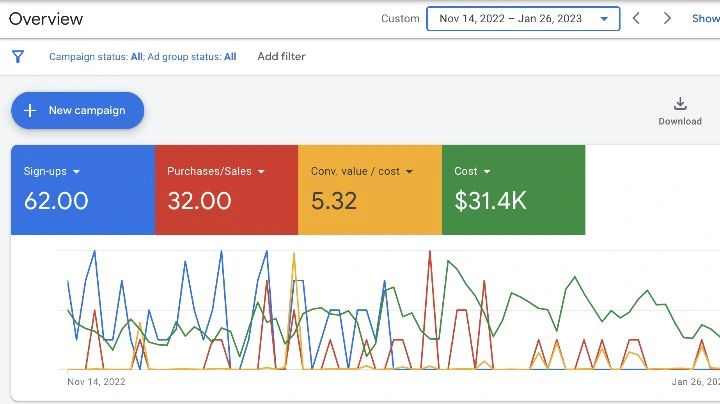The width and height of the screenshot is (720, 404).
Task: Click the filter funnel icon
Action: click(x=18, y=57)
